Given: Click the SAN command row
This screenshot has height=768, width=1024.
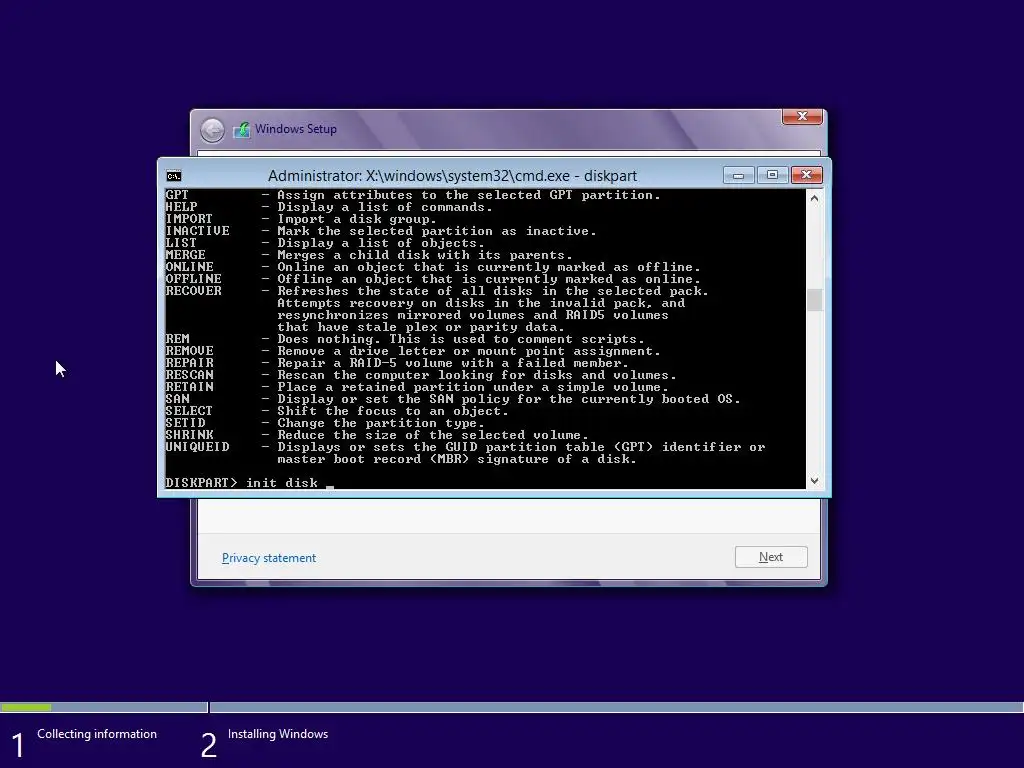Looking at the screenshot, I should tap(453, 399).
